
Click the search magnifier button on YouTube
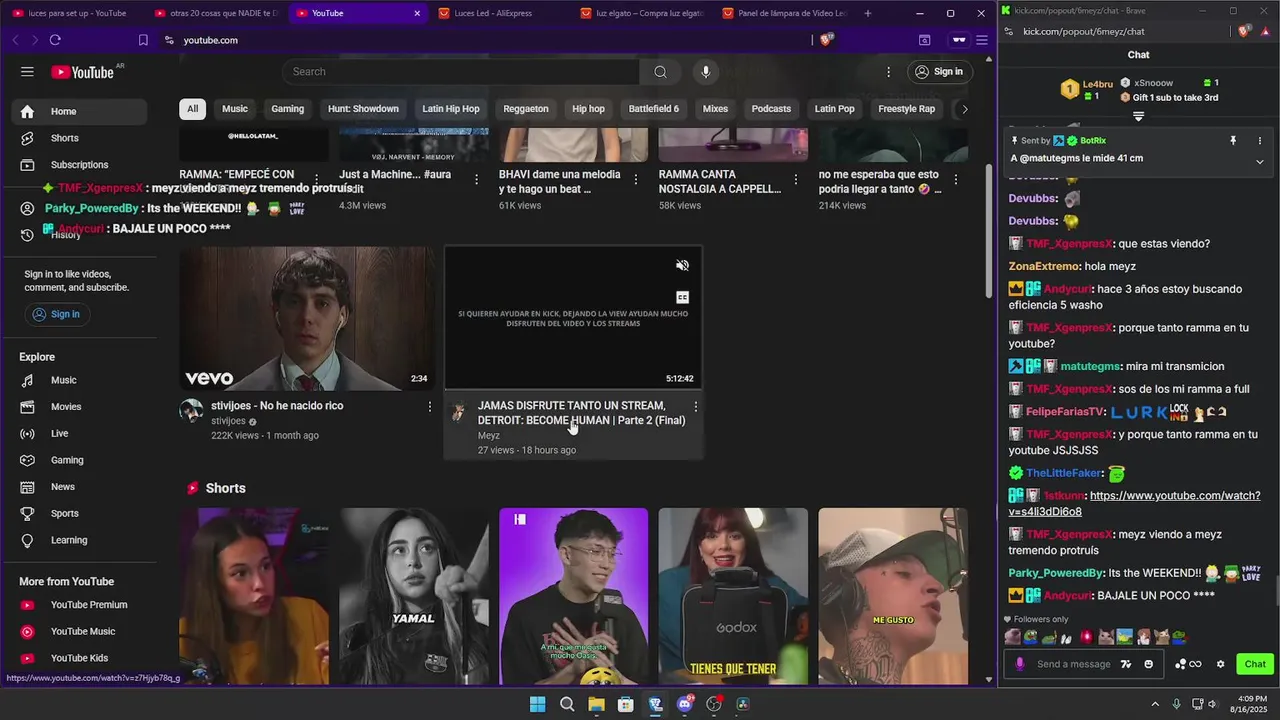pyautogui.click(x=660, y=72)
